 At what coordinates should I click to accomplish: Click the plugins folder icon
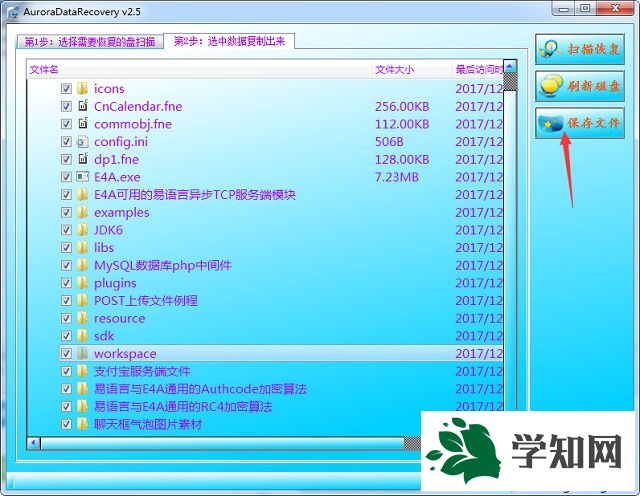pyautogui.click(x=82, y=283)
